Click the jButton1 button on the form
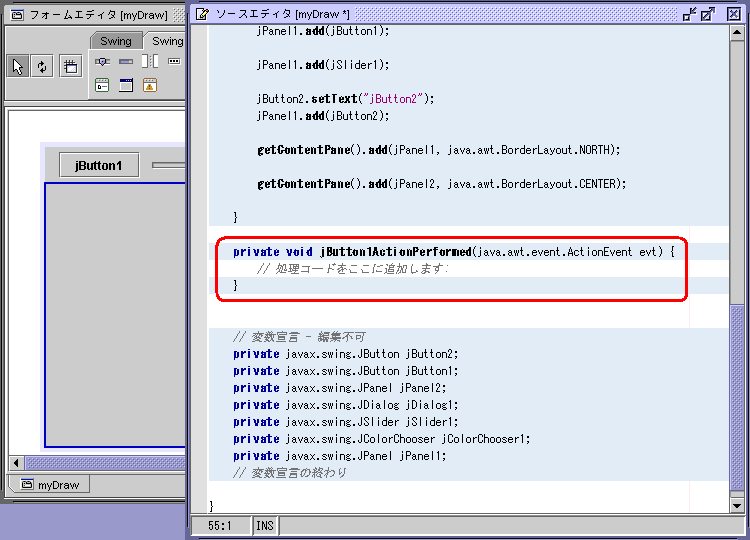Viewport: 750px width, 540px height. click(x=99, y=165)
